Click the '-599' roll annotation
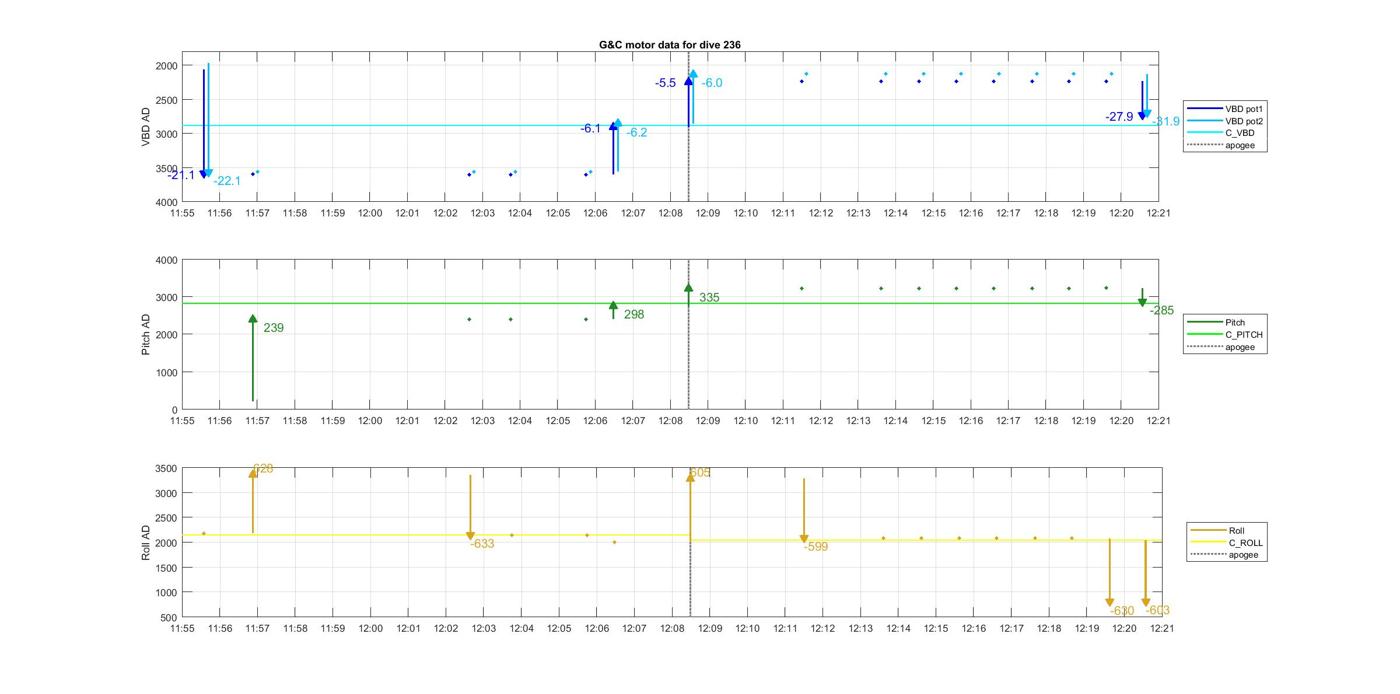Image resolution: width=1400 pixels, height=694 pixels. coord(816,547)
